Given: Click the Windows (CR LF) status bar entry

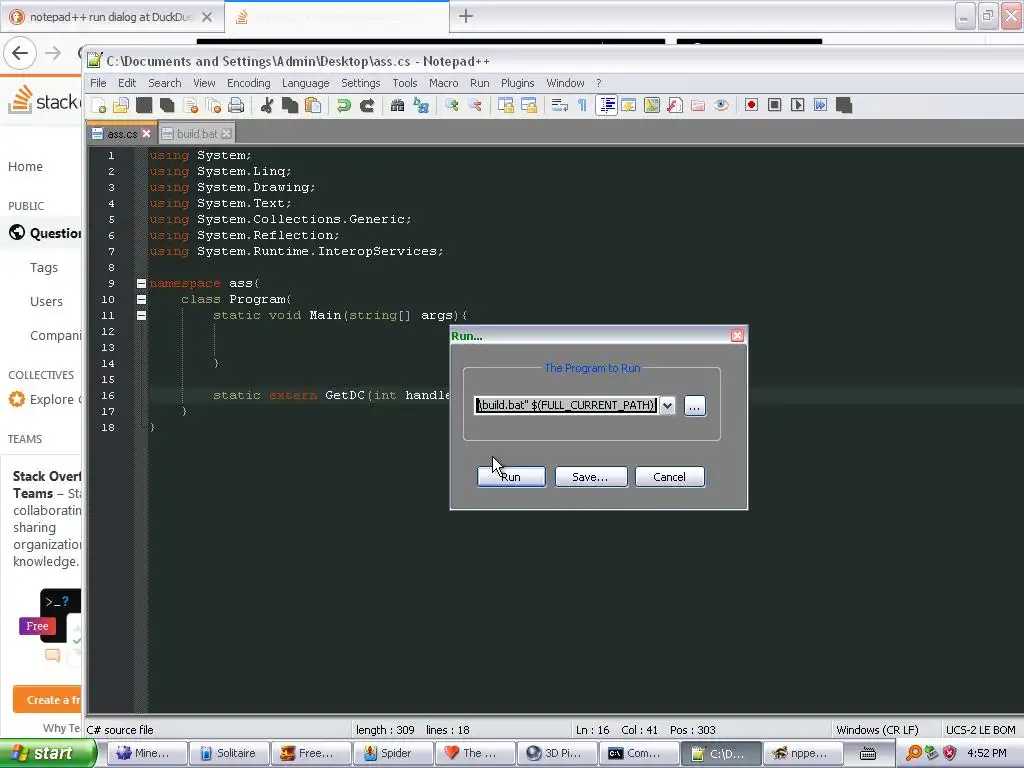Looking at the screenshot, I should coord(877,729).
